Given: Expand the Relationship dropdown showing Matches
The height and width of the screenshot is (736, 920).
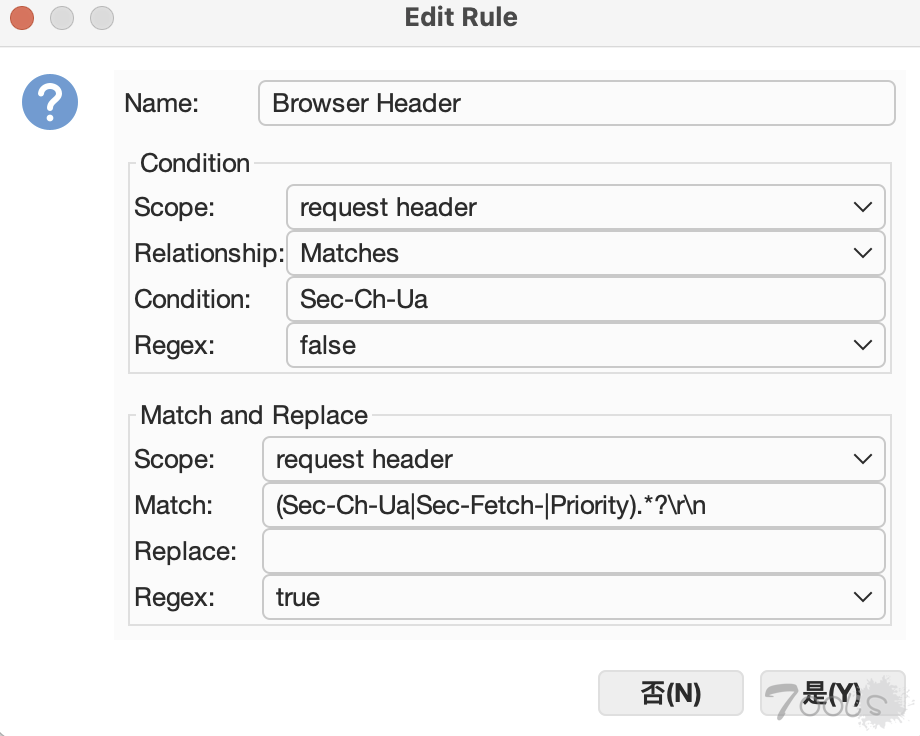Looking at the screenshot, I should click(585, 253).
